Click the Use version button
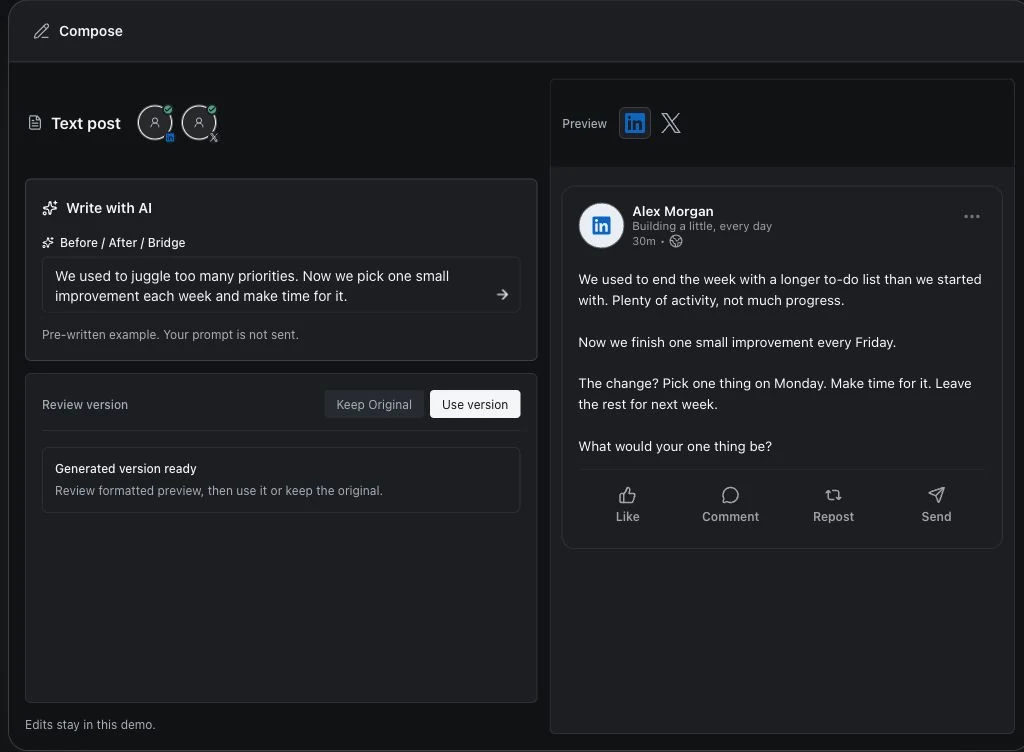 pos(475,404)
